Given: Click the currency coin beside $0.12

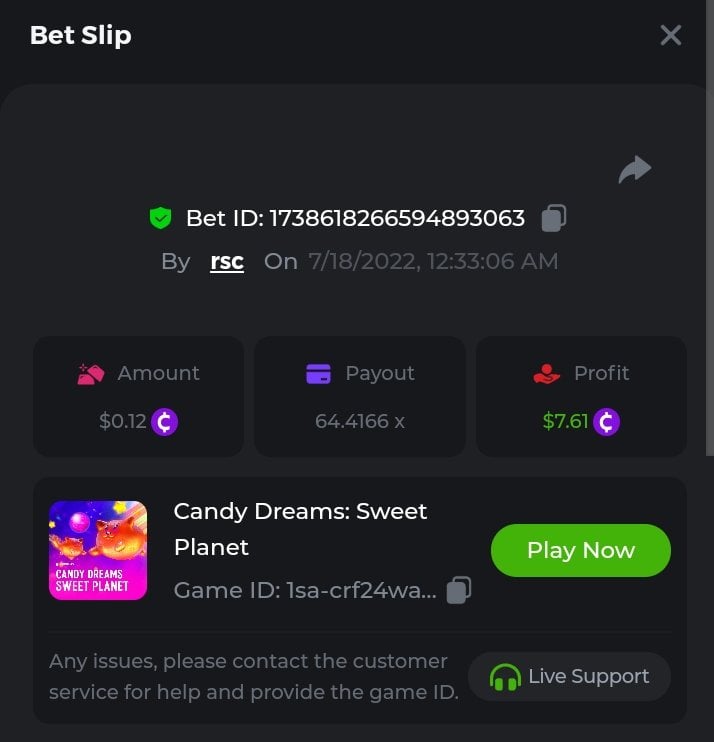Looking at the screenshot, I should (164, 422).
